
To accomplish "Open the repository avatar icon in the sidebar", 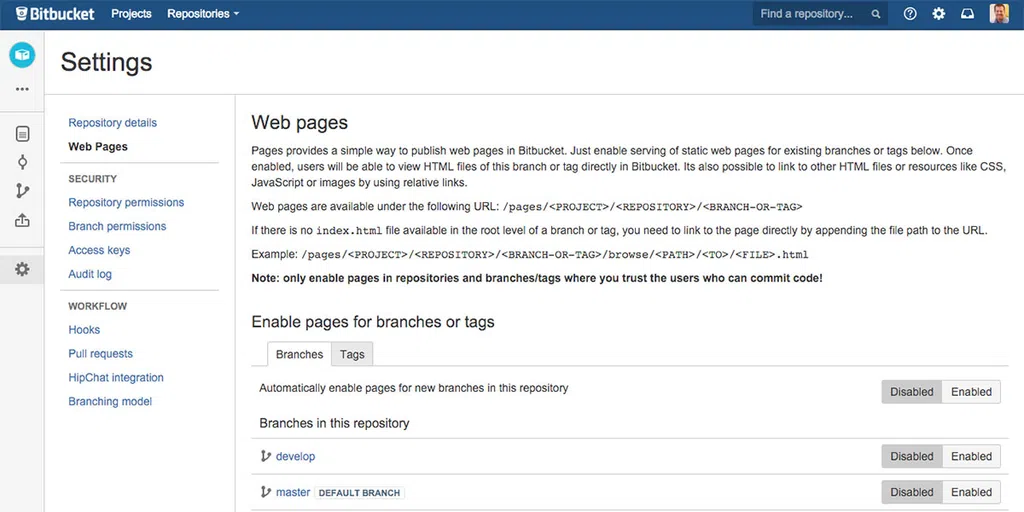I will [22, 55].
